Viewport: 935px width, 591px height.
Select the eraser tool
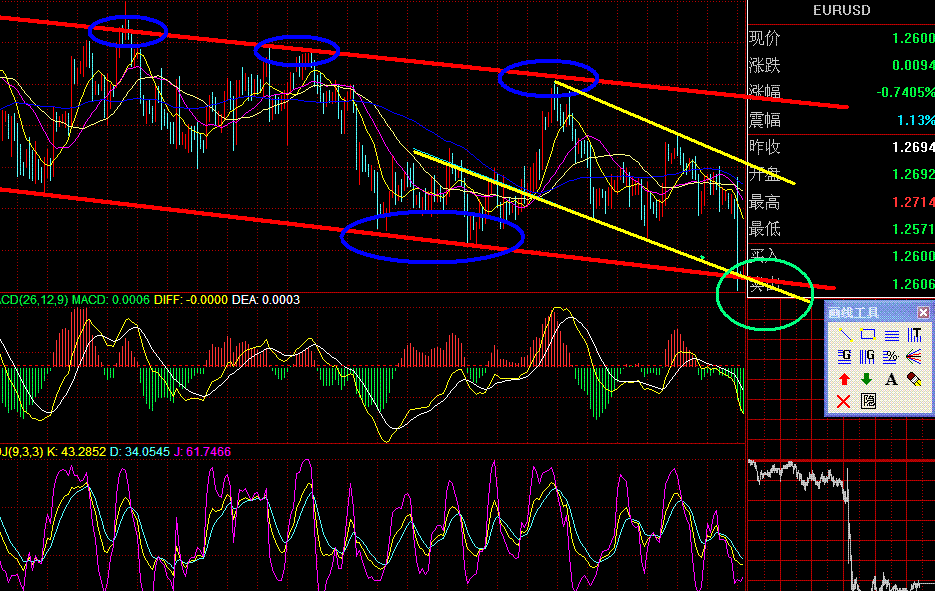pos(914,379)
